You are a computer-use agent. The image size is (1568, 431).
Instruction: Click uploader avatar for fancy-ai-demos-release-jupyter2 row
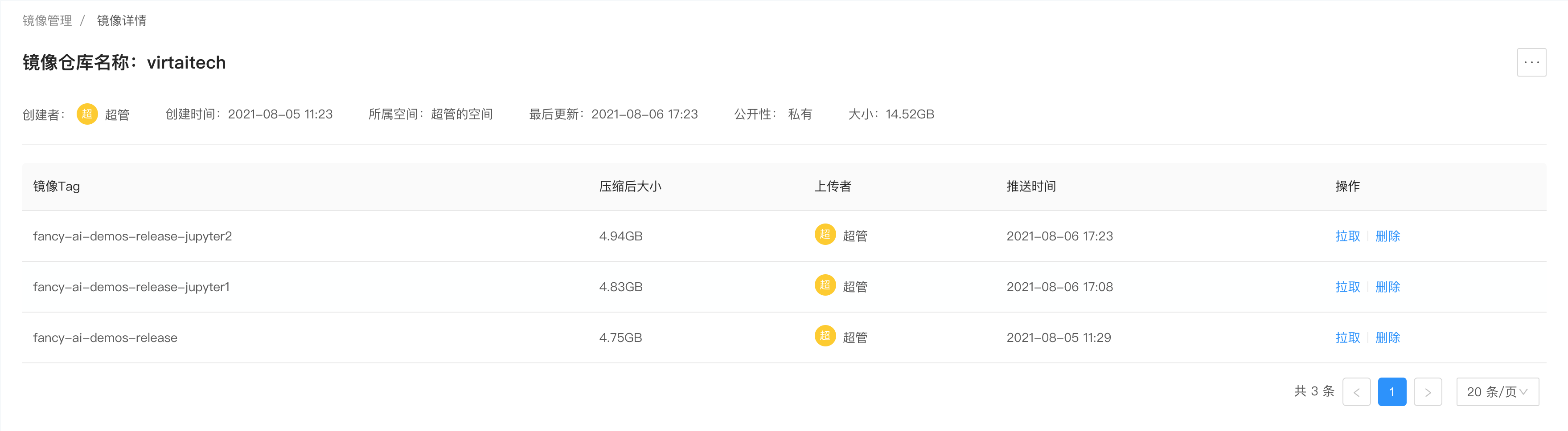(825, 234)
